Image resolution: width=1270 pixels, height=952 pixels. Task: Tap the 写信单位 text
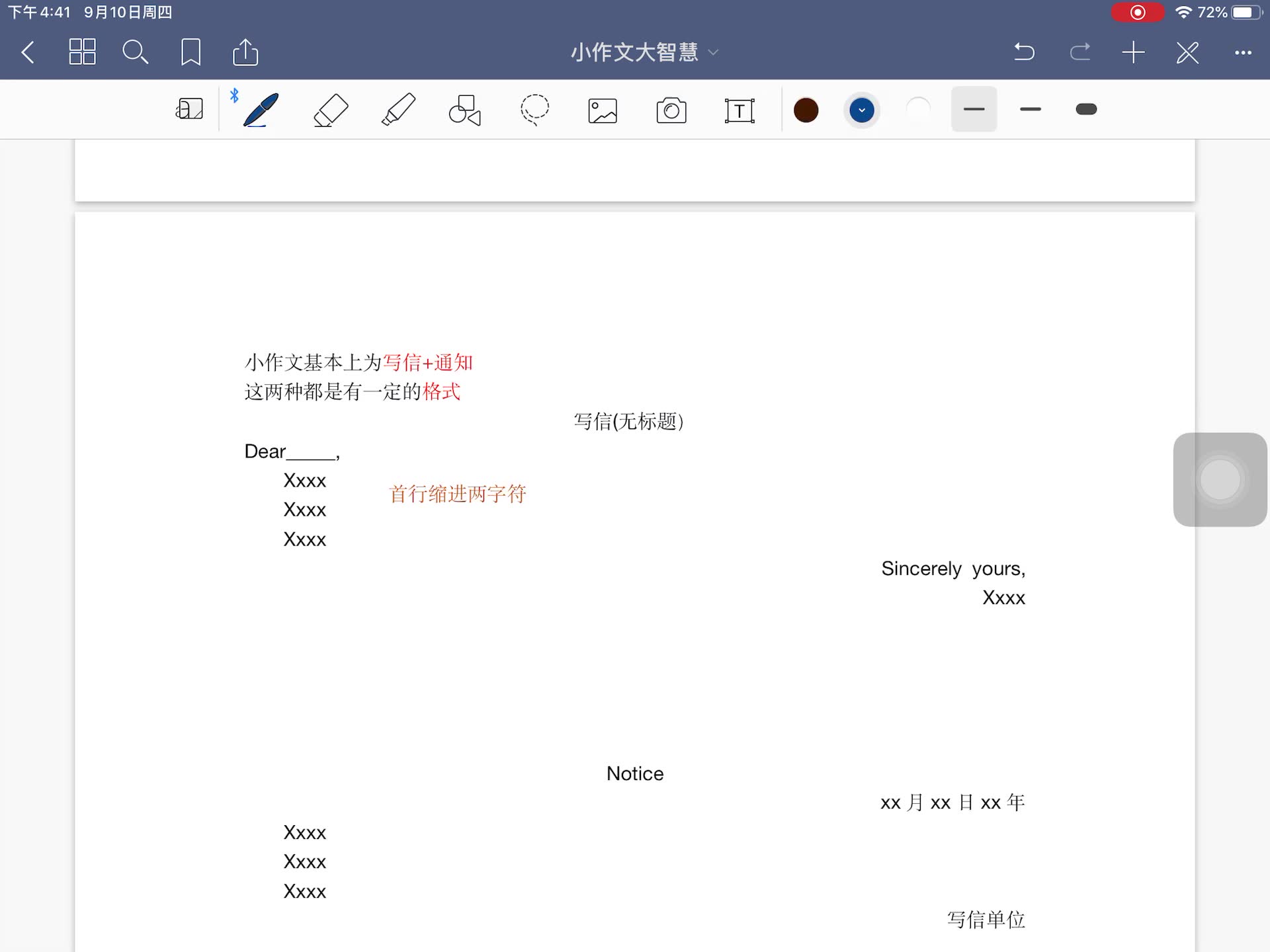(x=986, y=920)
